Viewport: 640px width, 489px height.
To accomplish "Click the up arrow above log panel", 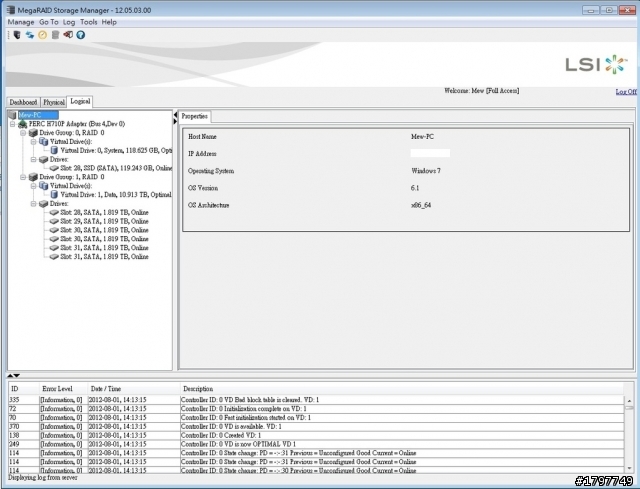I will [10, 375].
